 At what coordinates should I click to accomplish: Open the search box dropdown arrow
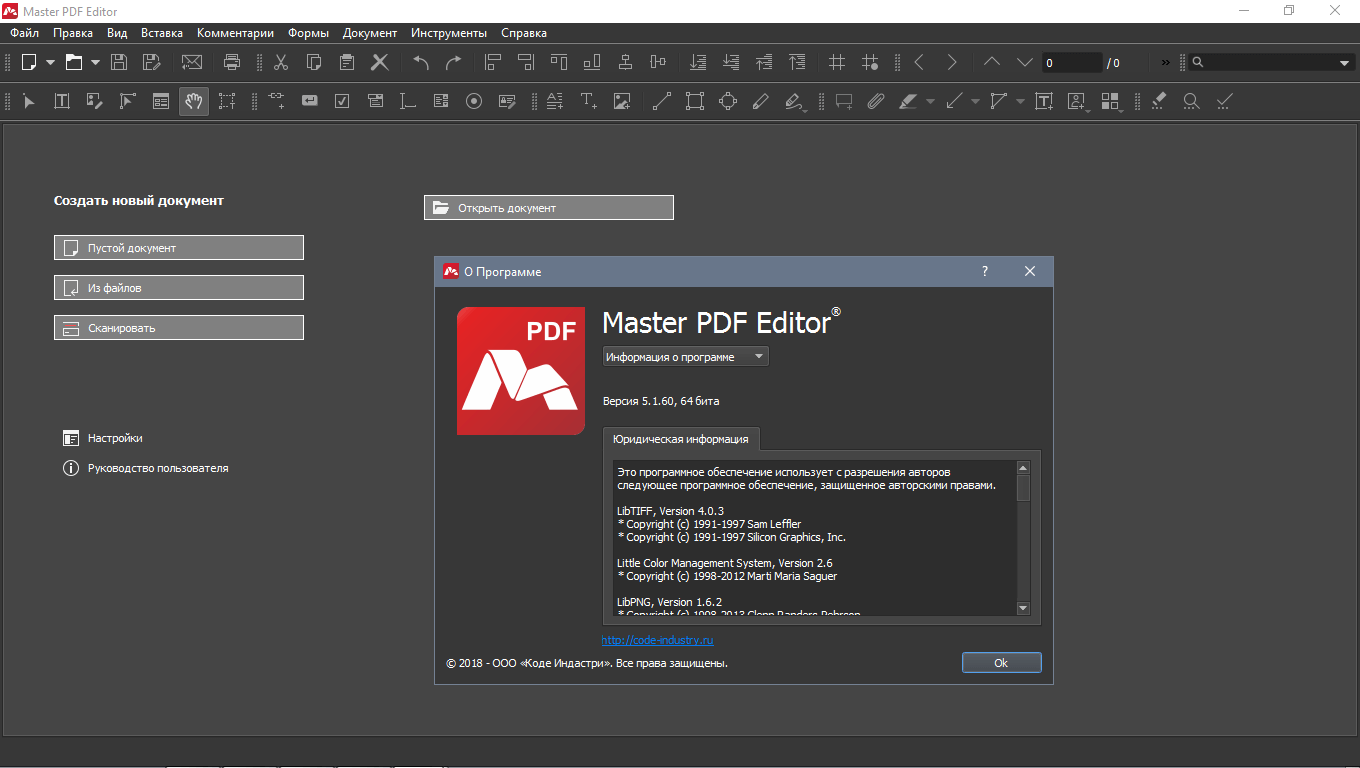click(1344, 63)
